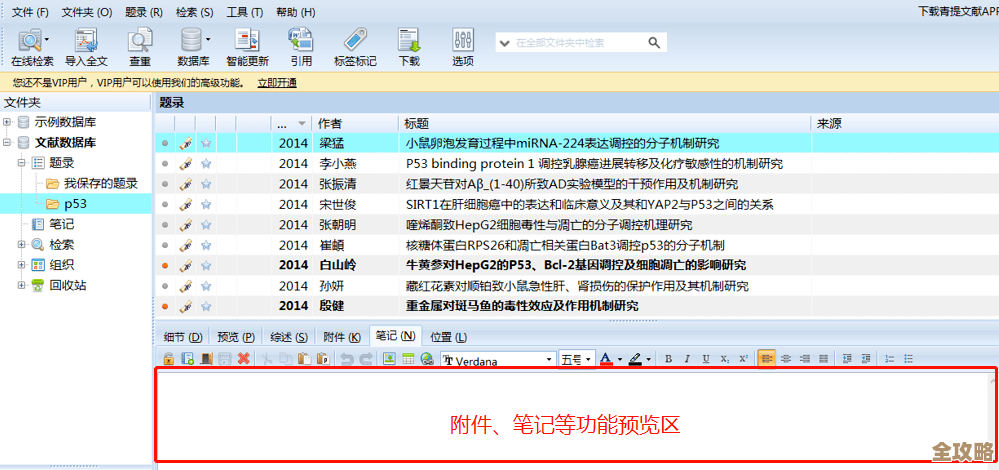Click the bullet list icon
999x470 pixels.
coord(909,359)
